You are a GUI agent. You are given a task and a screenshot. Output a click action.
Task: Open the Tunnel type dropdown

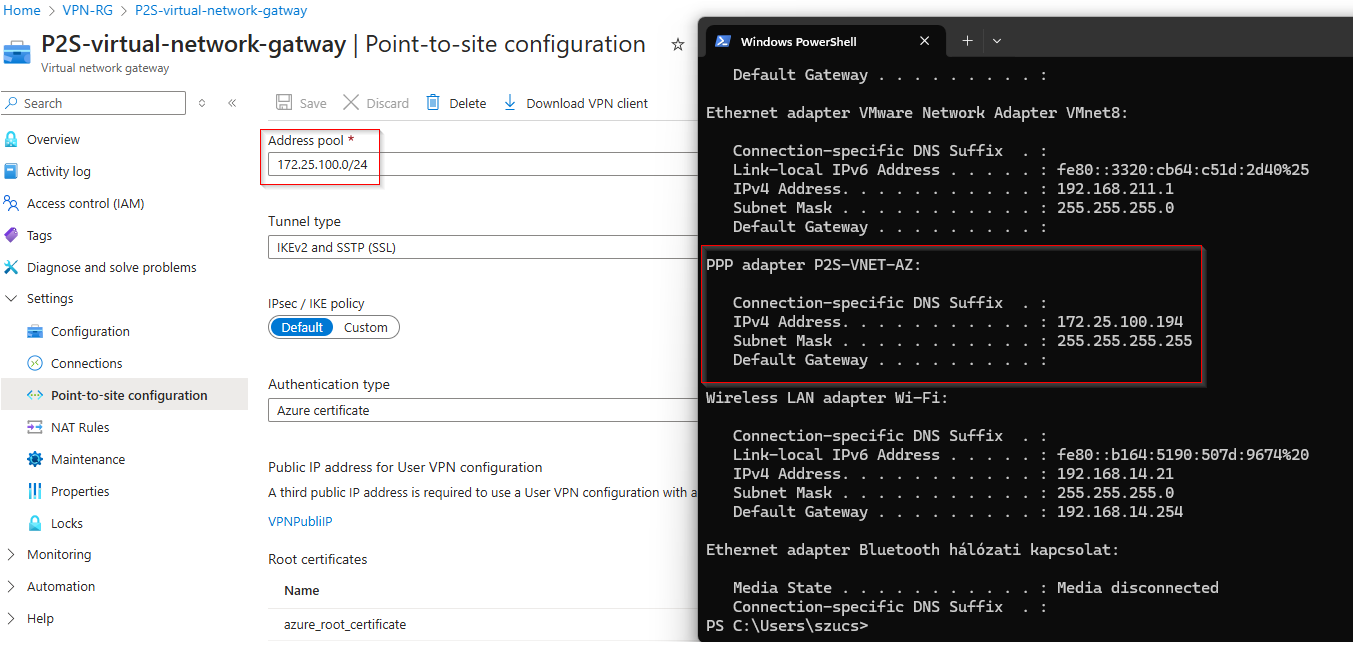click(480, 247)
